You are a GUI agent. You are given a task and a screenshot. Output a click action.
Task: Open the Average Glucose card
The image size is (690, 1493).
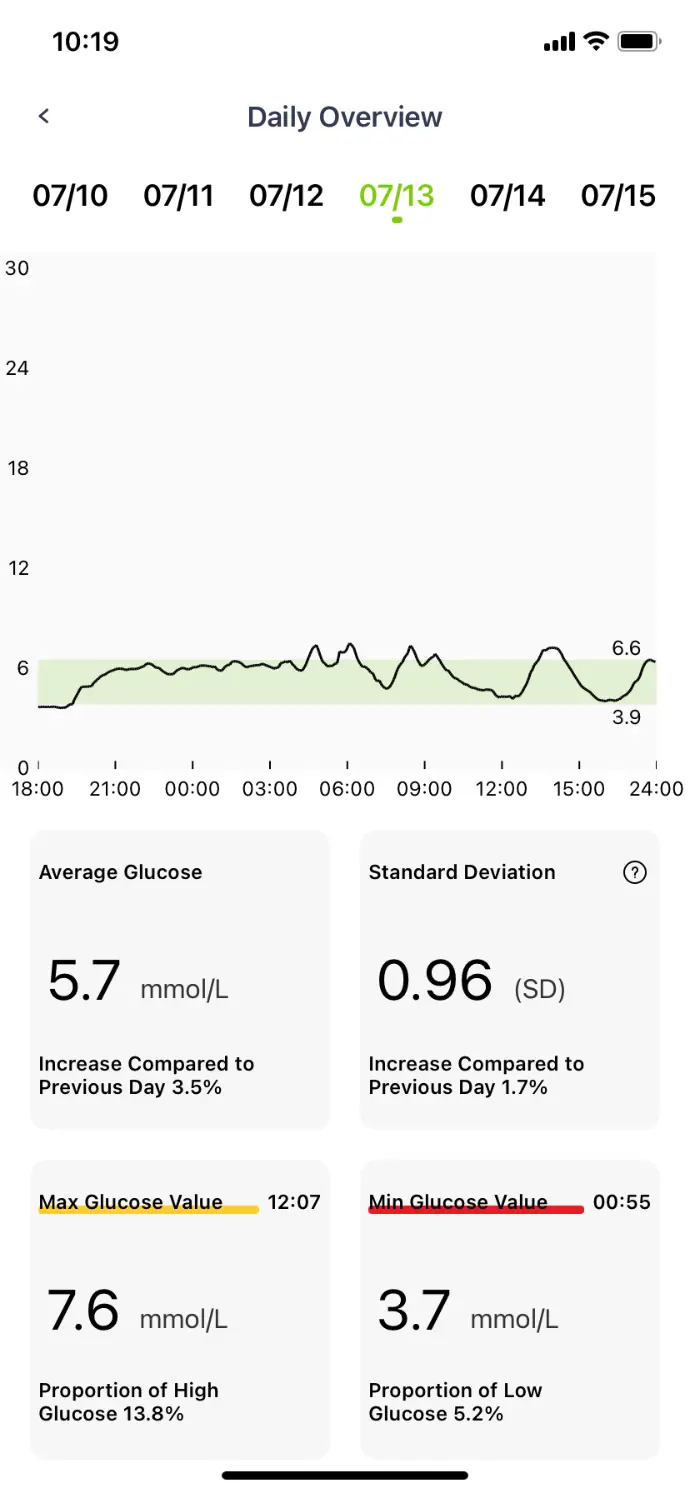[x=180, y=980]
